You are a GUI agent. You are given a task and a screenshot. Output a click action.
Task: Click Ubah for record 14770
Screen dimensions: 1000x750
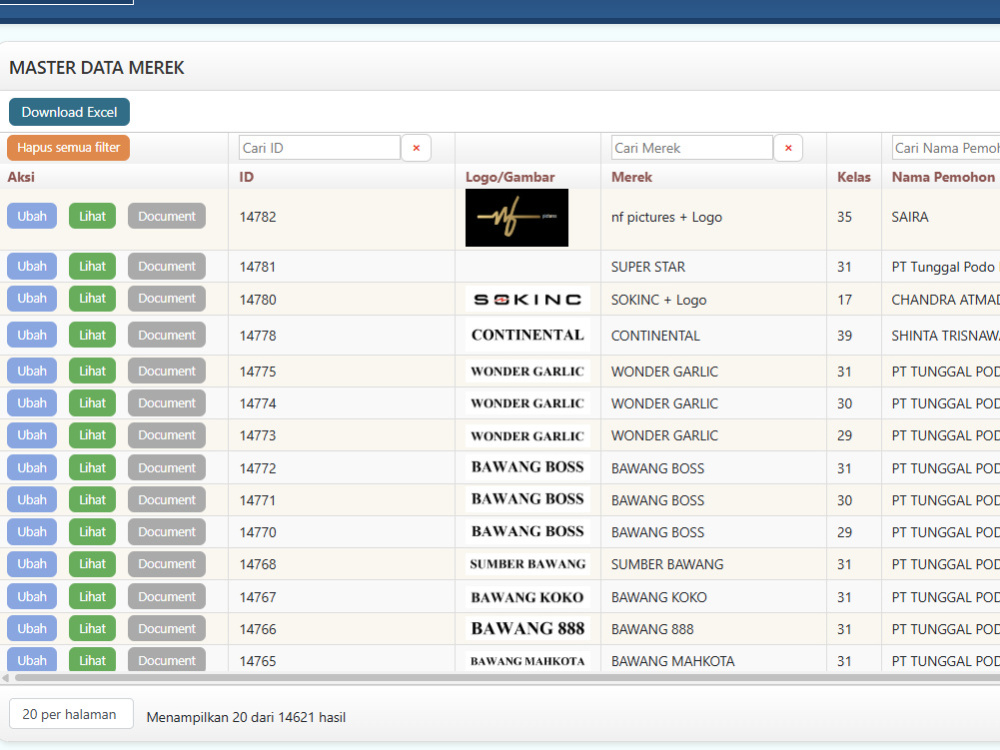[32, 532]
